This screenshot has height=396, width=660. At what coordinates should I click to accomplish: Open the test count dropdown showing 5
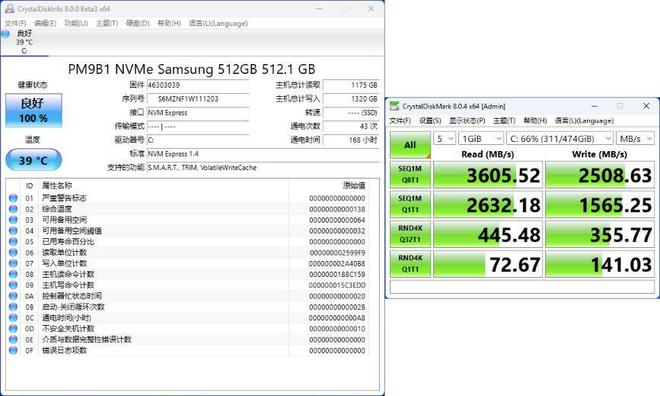444,138
